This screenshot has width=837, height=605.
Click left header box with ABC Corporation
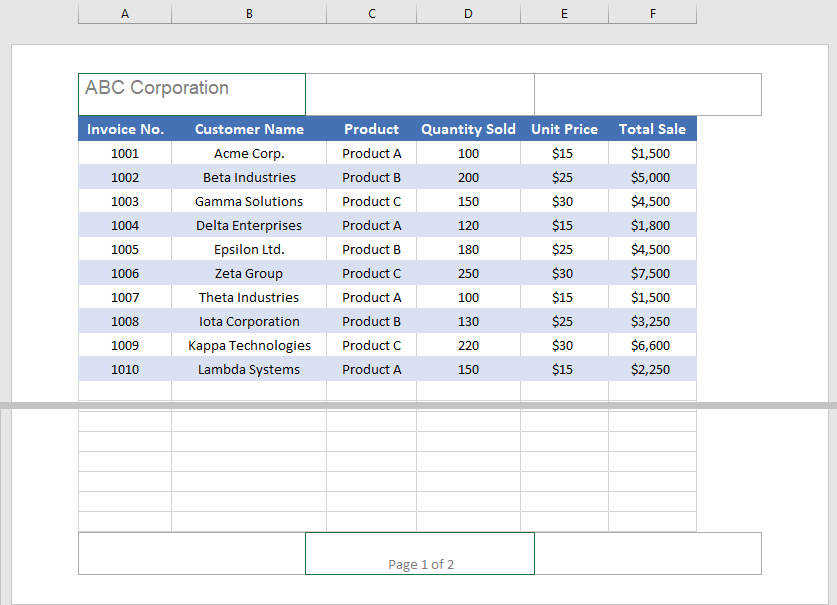[x=192, y=95]
